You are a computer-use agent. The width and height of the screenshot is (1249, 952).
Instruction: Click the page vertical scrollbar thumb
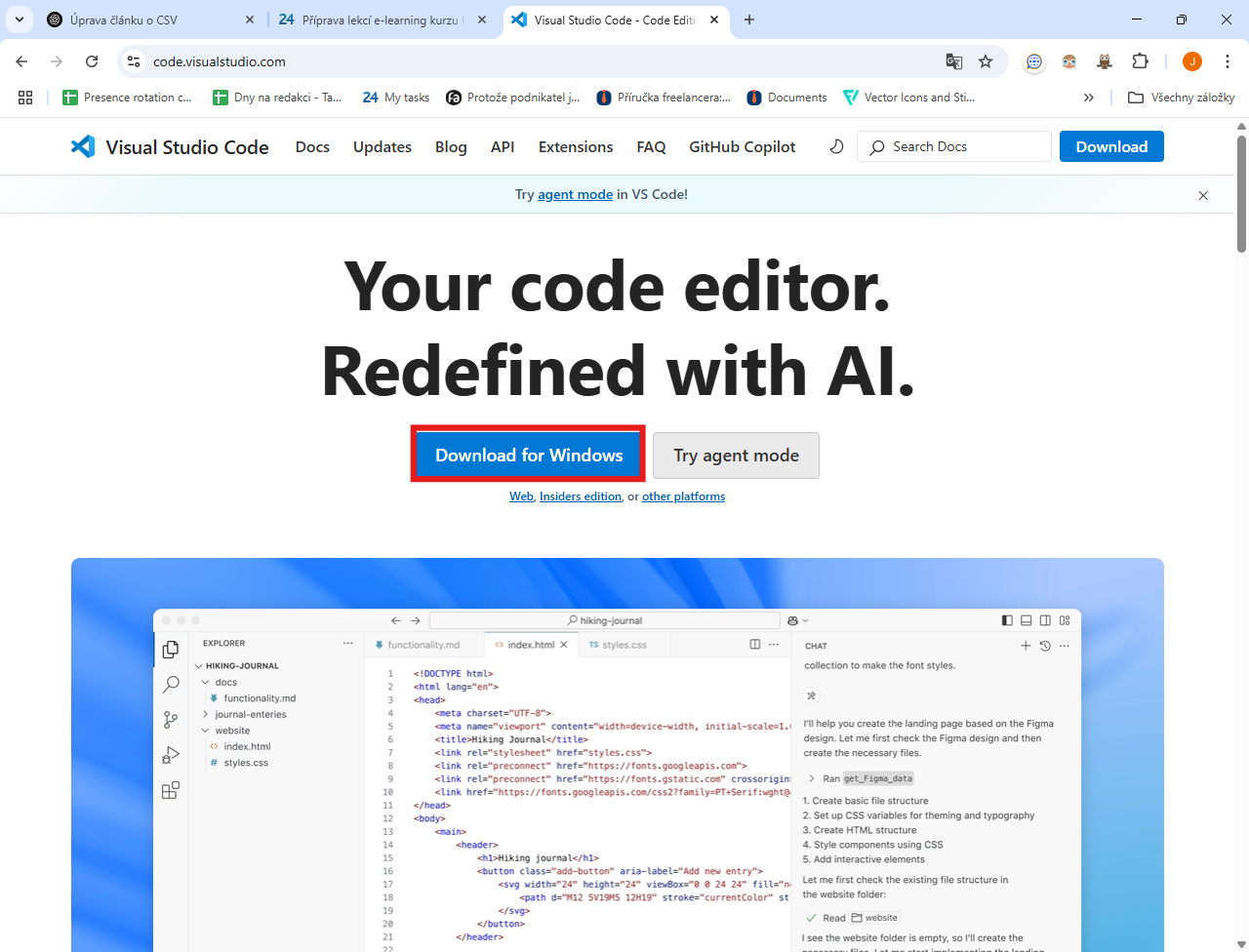pos(1241,193)
